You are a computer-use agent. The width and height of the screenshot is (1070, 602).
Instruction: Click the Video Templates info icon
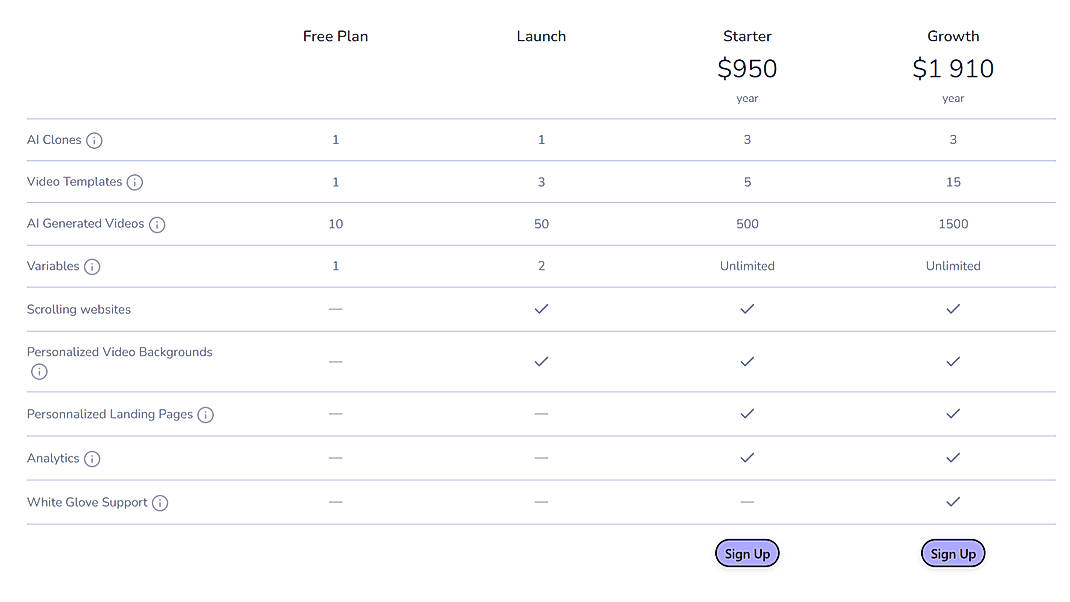(x=136, y=182)
